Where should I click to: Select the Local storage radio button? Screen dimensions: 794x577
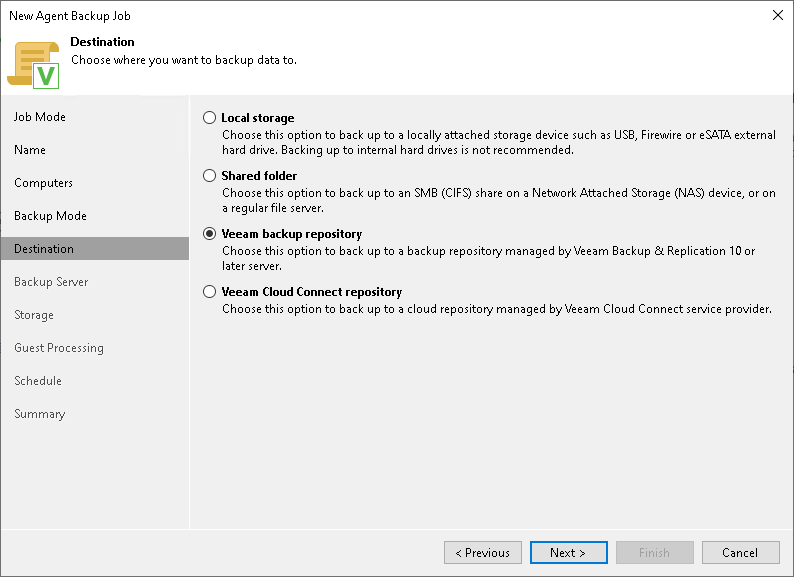point(209,118)
